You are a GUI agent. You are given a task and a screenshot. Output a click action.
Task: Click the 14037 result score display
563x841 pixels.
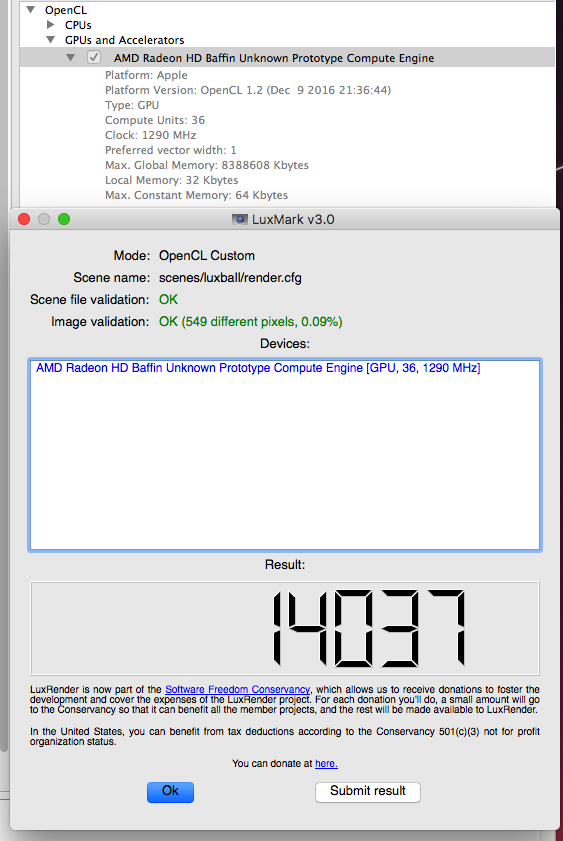point(285,628)
